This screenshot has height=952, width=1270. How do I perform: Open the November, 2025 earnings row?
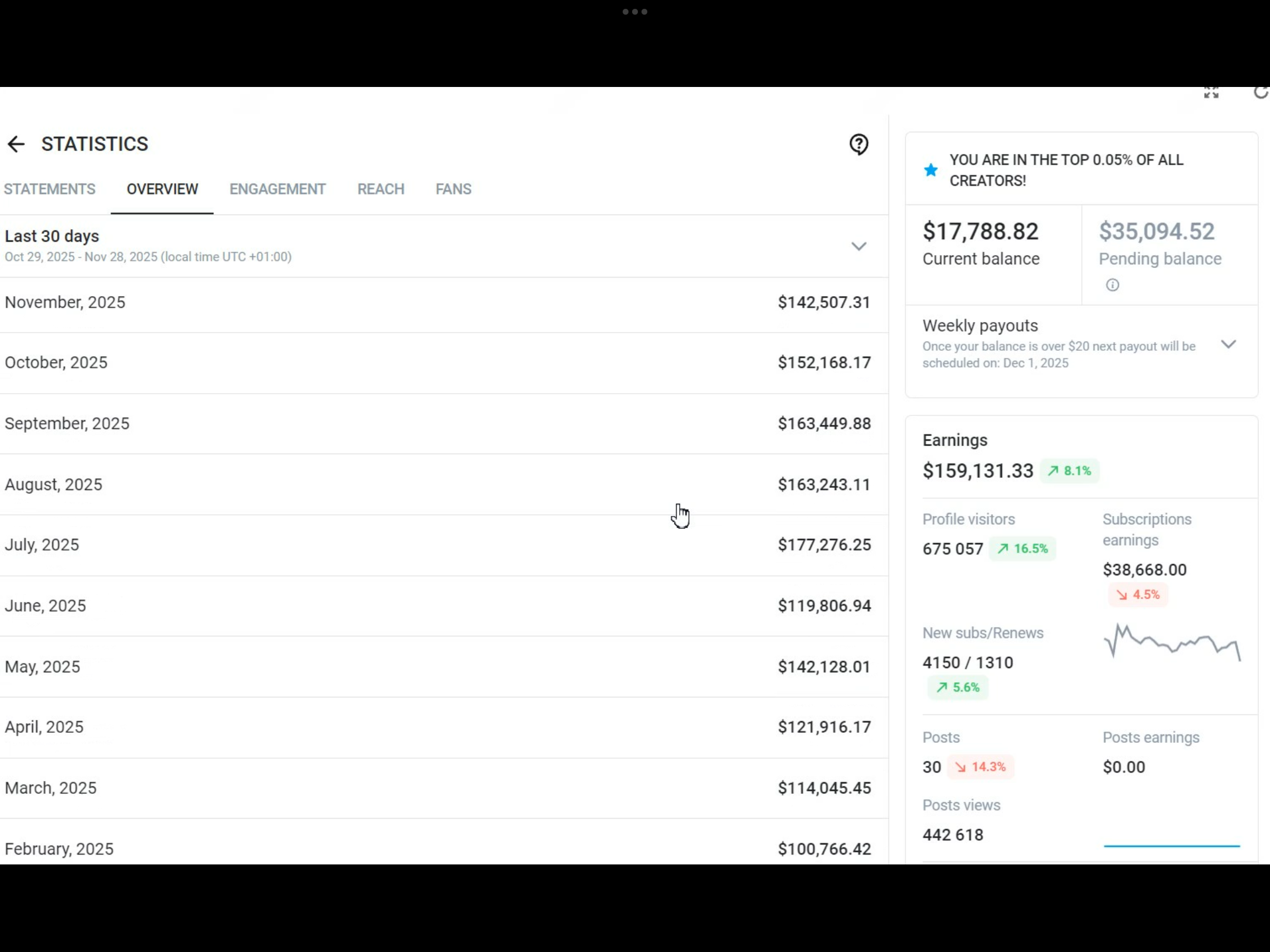(x=437, y=303)
